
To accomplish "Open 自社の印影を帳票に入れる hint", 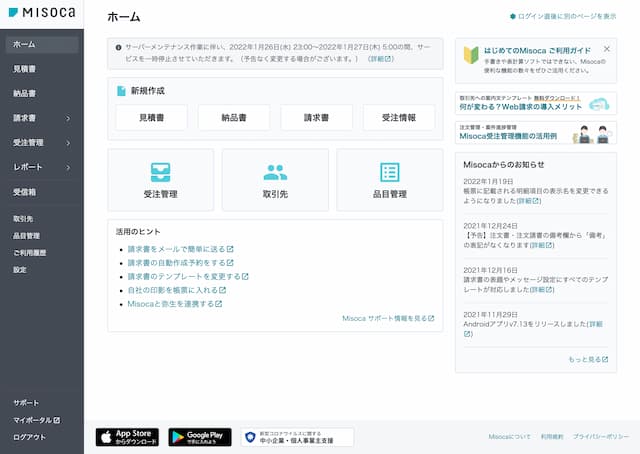I will coord(177,290).
